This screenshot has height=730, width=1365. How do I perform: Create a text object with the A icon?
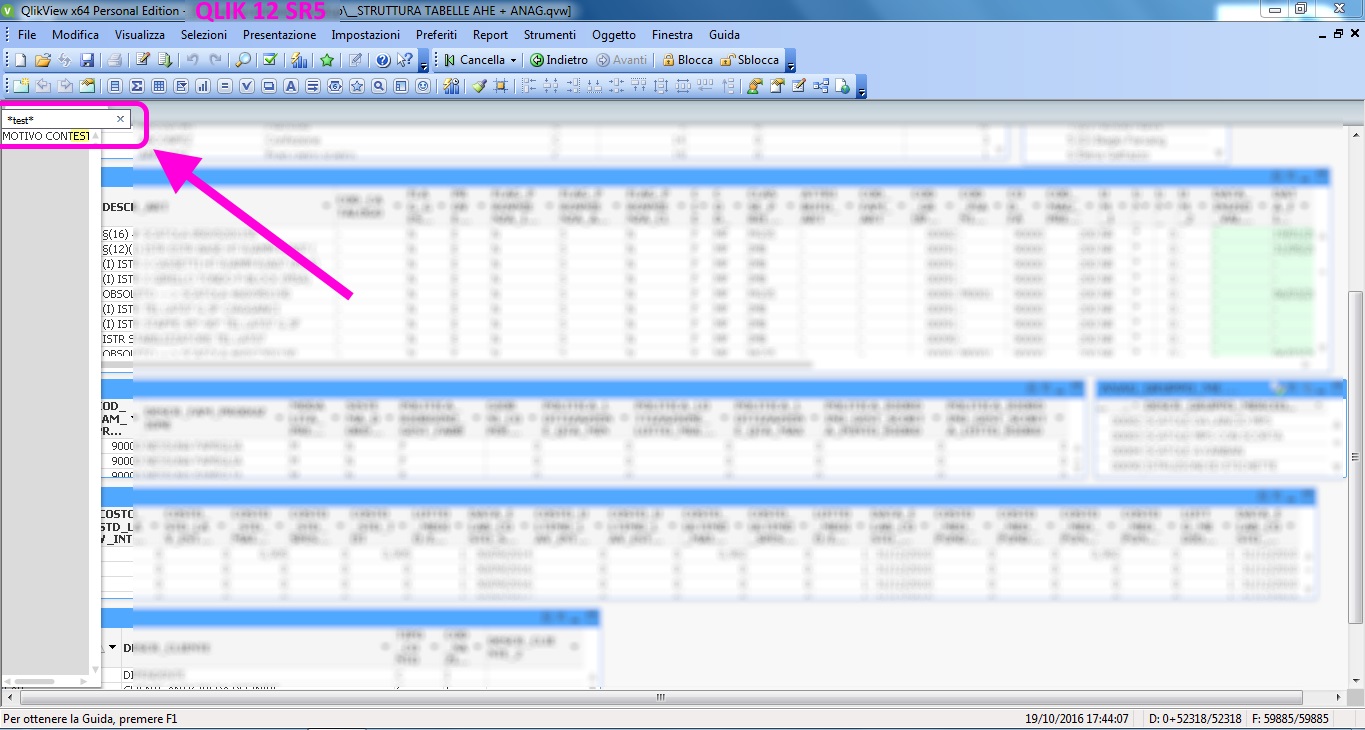pyautogui.click(x=291, y=86)
